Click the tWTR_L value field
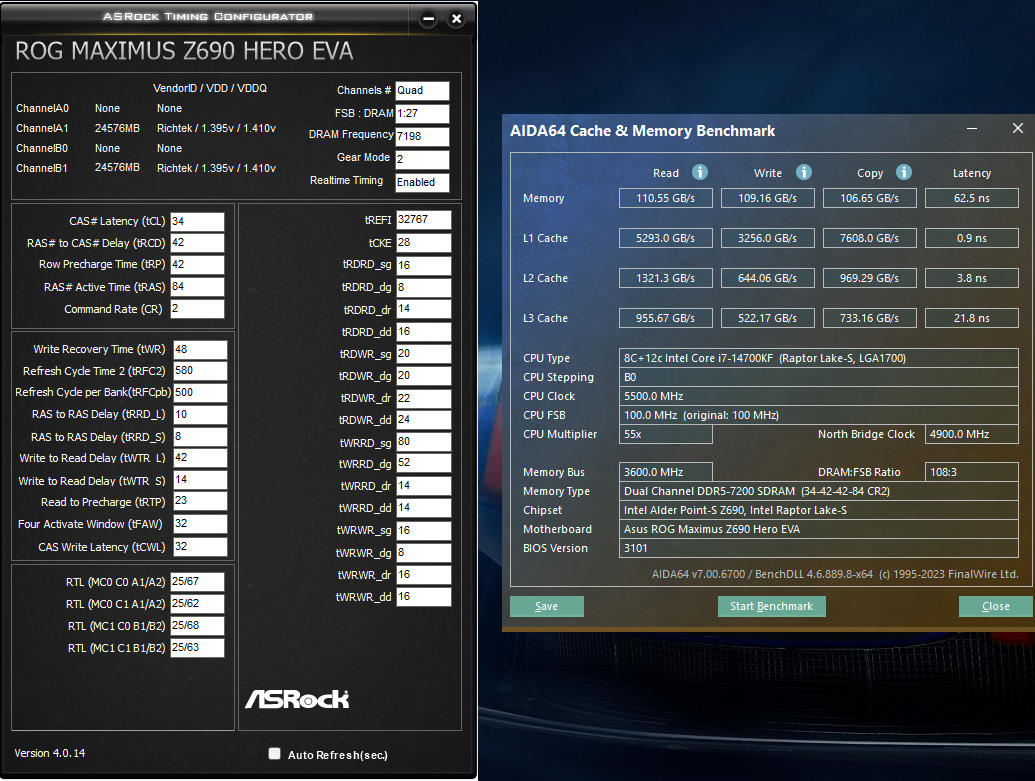The height and width of the screenshot is (781, 1035). pyautogui.click(x=200, y=458)
